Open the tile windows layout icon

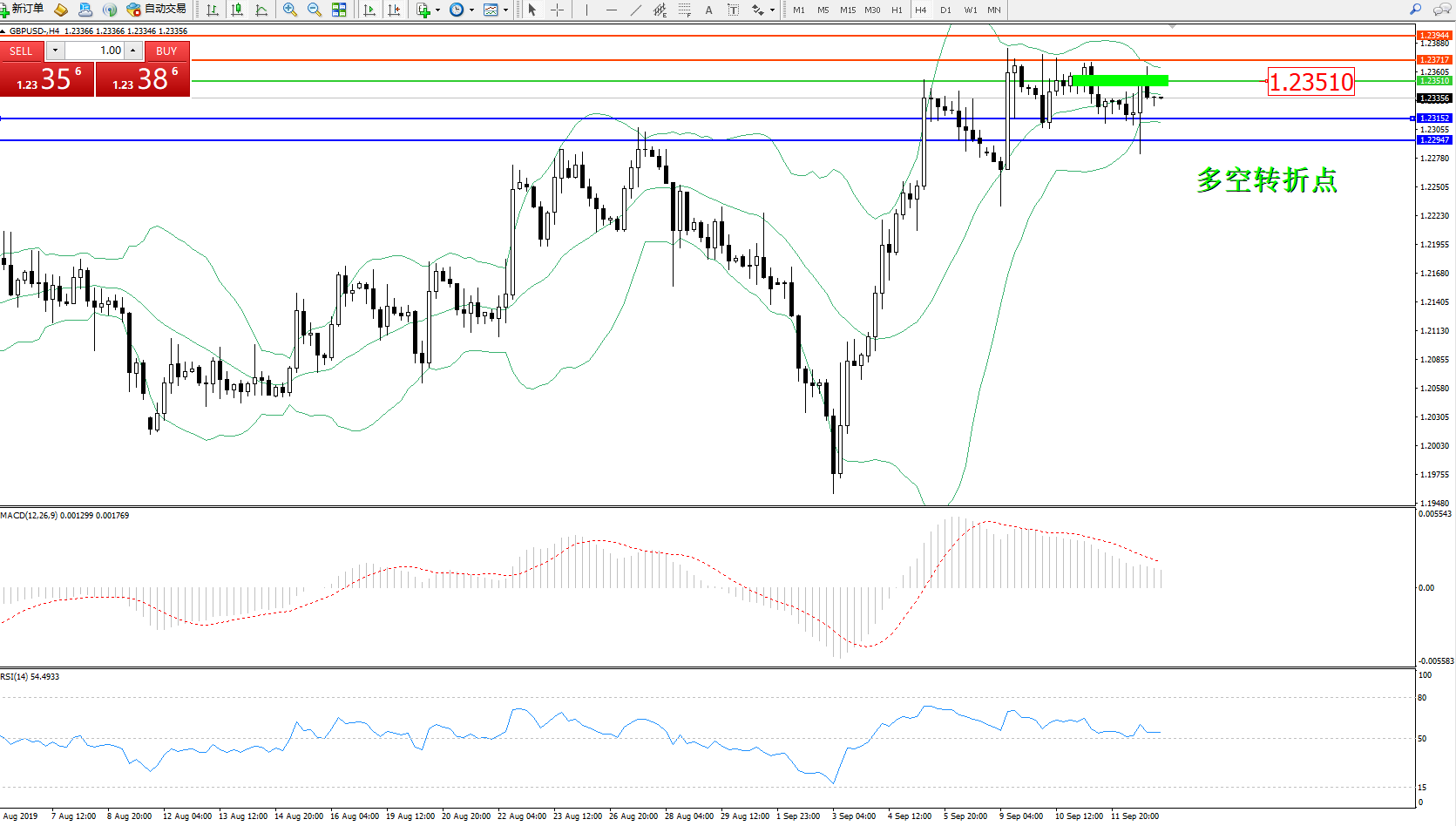339,10
